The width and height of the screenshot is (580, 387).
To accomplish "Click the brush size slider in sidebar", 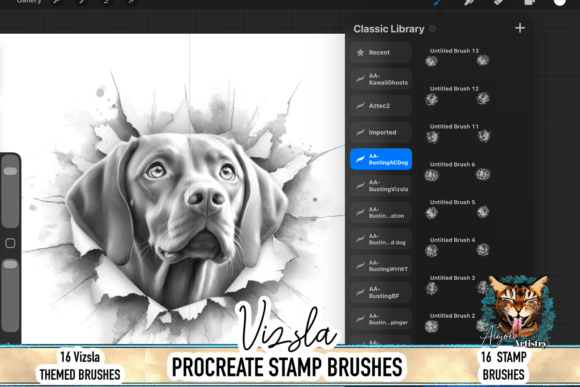I will click(x=10, y=191).
